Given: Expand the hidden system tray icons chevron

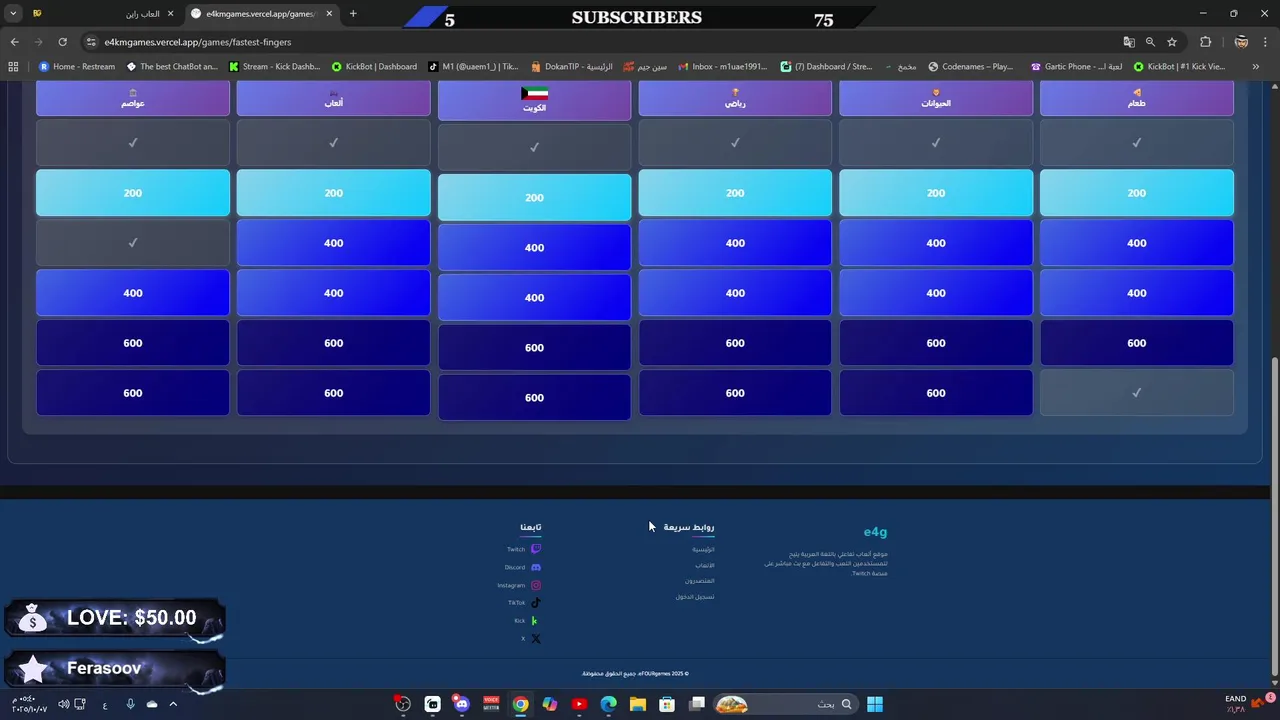Looking at the screenshot, I should [x=173, y=704].
